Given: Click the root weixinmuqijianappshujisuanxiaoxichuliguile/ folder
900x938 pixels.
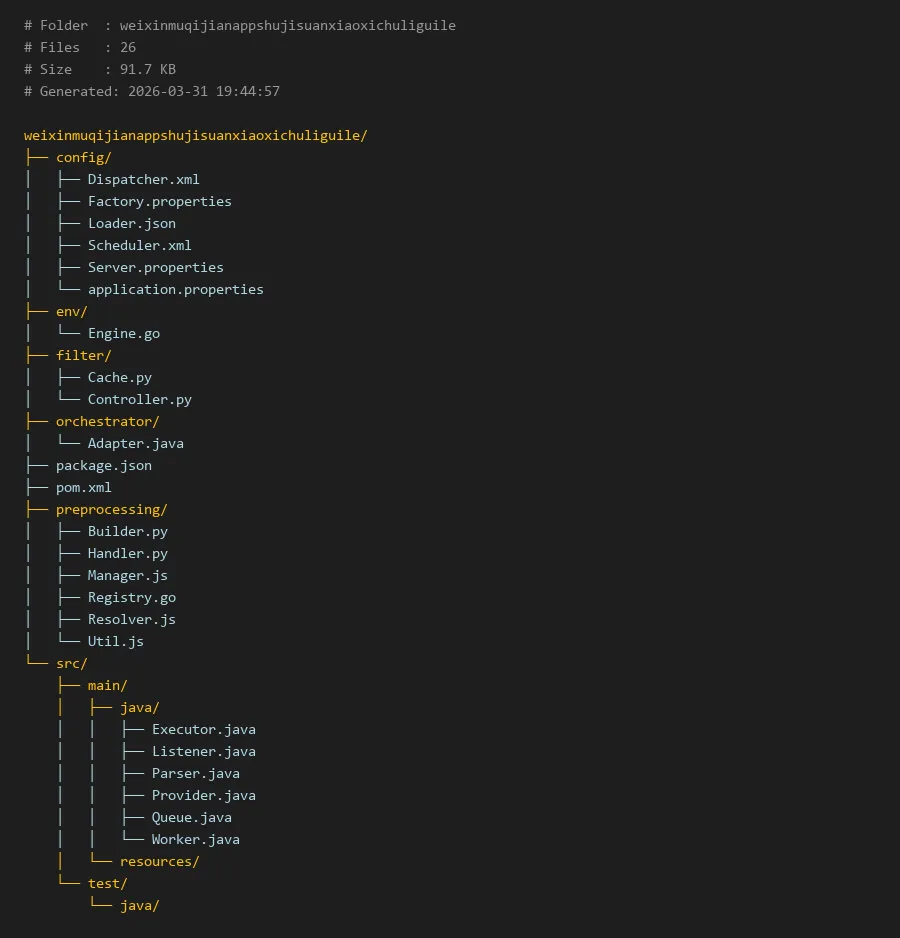Looking at the screenshot, I should 195,135.
